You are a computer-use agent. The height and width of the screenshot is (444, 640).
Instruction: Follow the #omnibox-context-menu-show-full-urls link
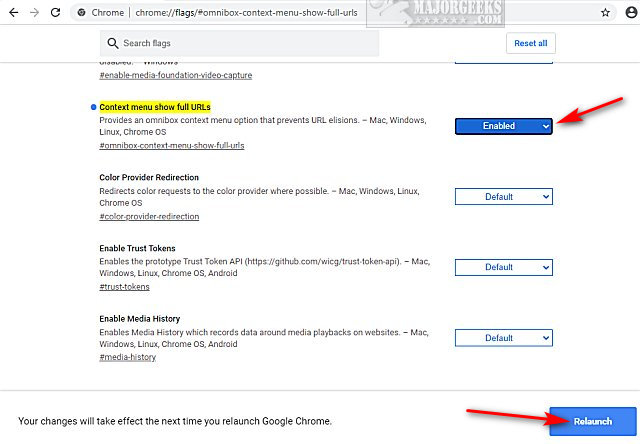tap(172, 145)
